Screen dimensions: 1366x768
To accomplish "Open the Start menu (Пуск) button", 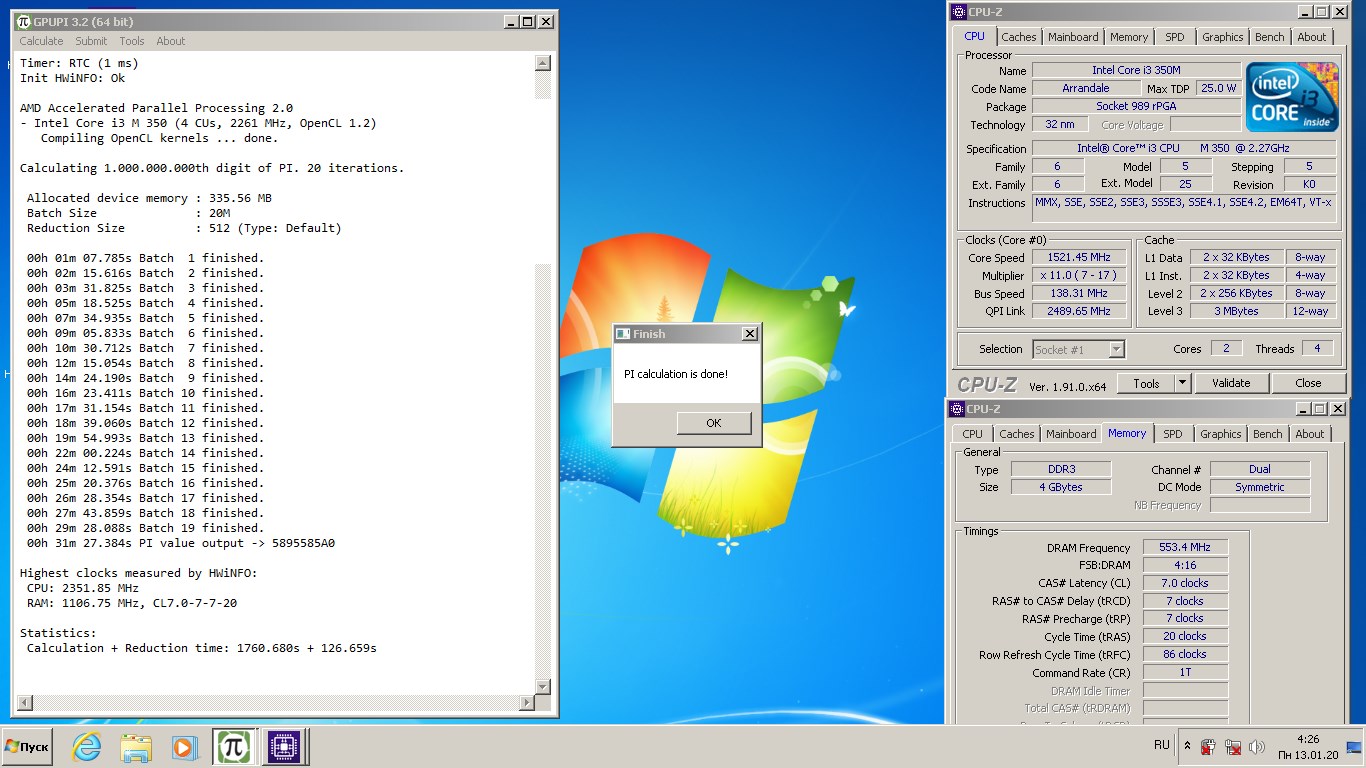I will pos(27,747).
